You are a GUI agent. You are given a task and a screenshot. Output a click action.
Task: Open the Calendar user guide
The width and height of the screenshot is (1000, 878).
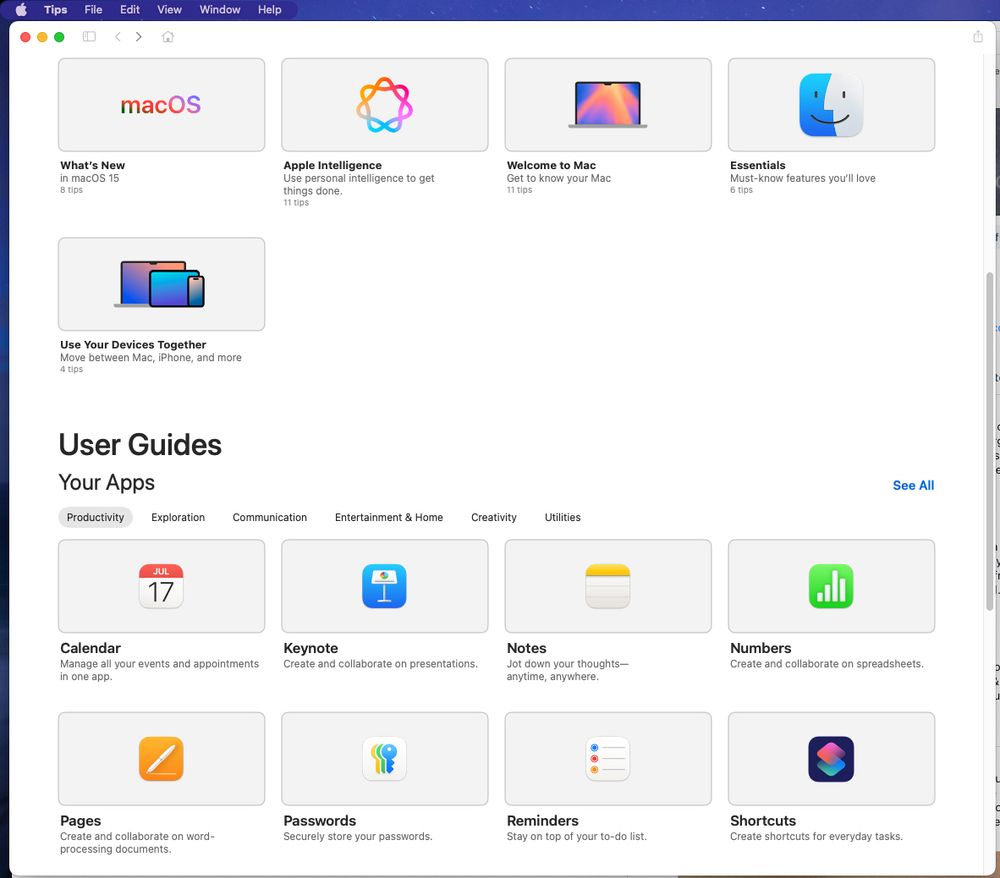coord(161,586)
